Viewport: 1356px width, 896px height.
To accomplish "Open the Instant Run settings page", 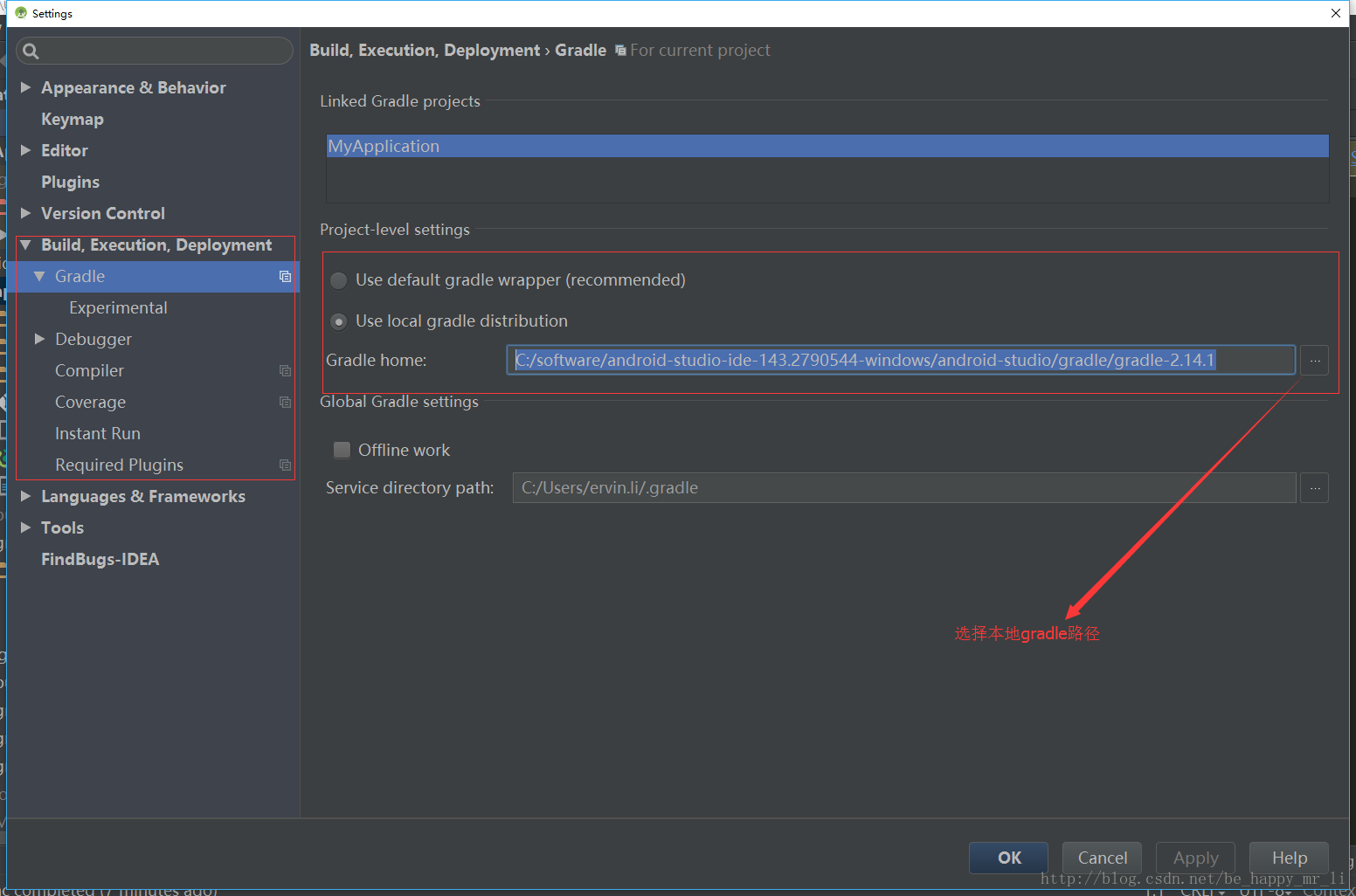I will pyautogui.click(x=98, y=433).
